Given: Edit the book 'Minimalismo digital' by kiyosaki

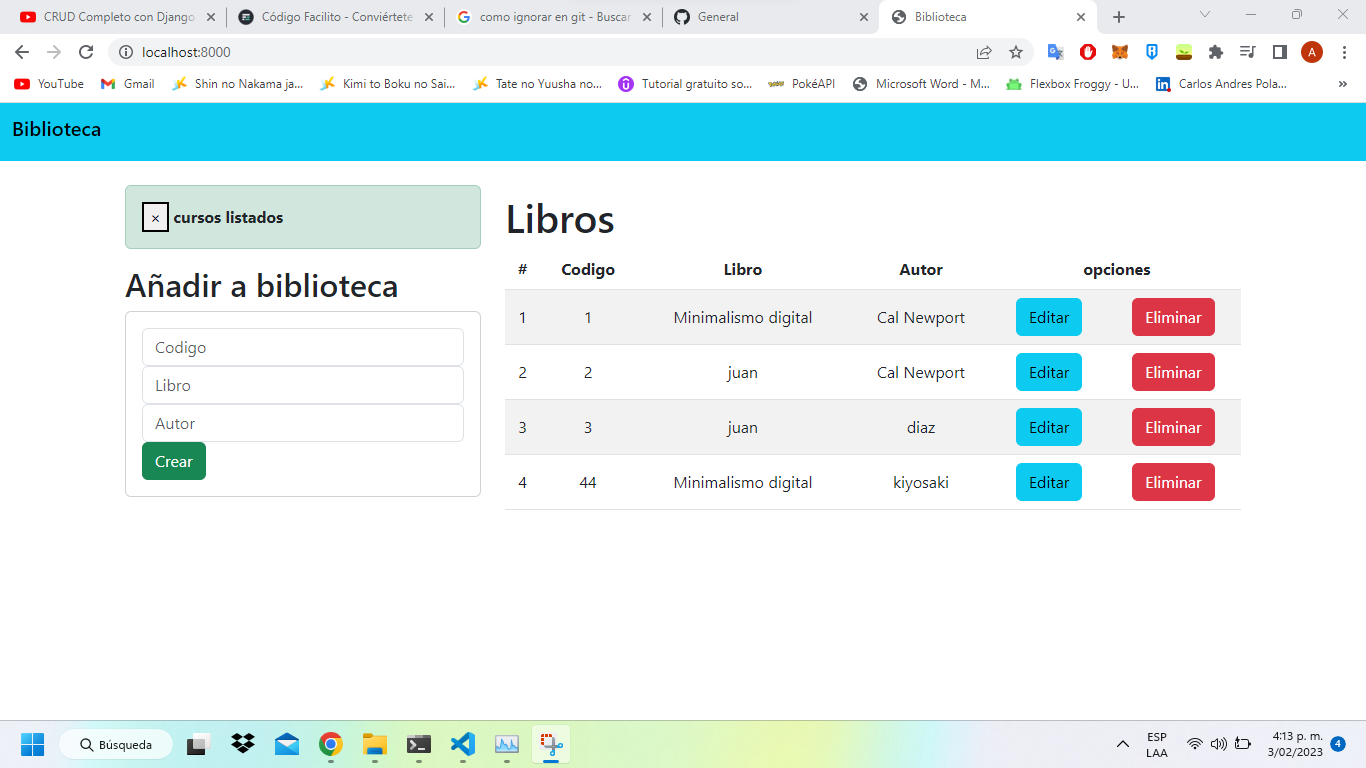Looking at the screenshot, I should [1048, 482].
